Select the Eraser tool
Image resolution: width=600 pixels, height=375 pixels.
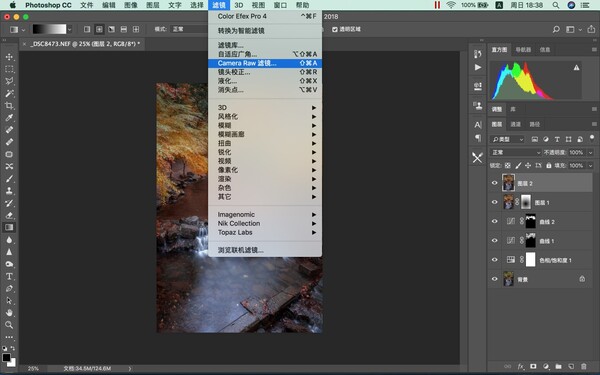(9, 215)
